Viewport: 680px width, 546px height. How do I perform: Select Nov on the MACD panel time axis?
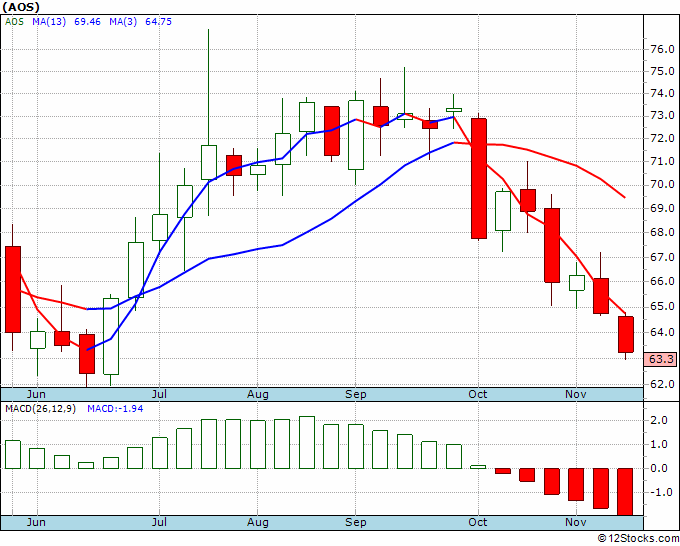[x=576, y=522]
